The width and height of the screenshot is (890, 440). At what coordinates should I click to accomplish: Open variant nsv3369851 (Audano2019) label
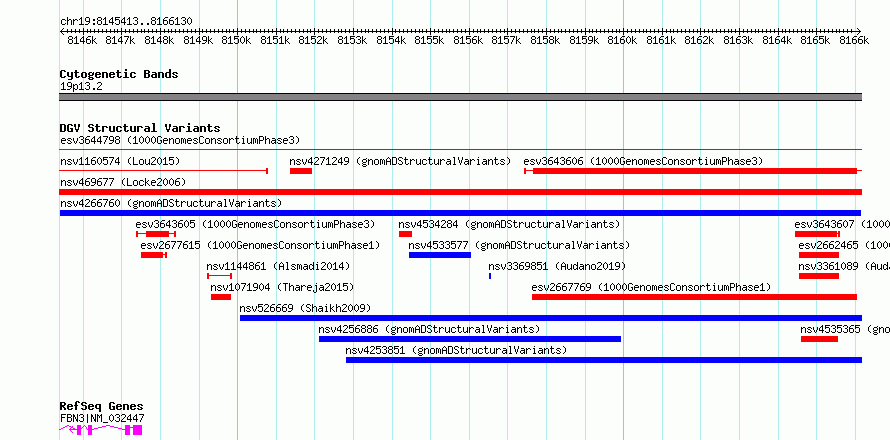click(557, 266)
